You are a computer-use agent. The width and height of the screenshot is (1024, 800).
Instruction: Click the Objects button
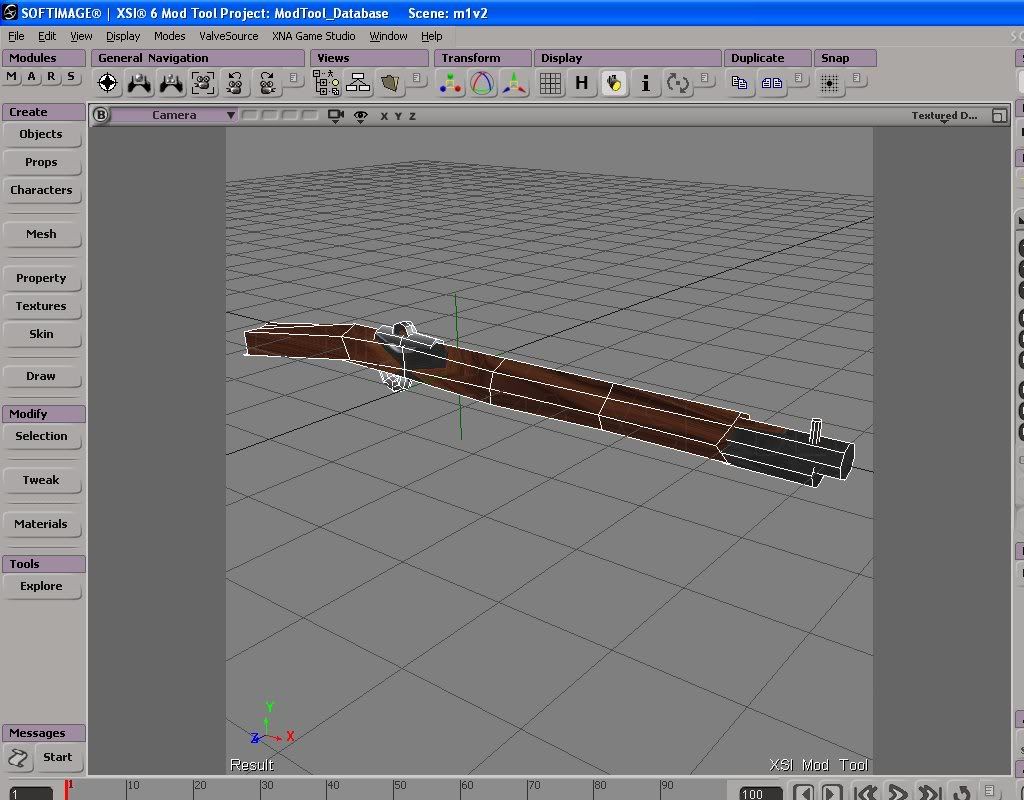point(41,135)
